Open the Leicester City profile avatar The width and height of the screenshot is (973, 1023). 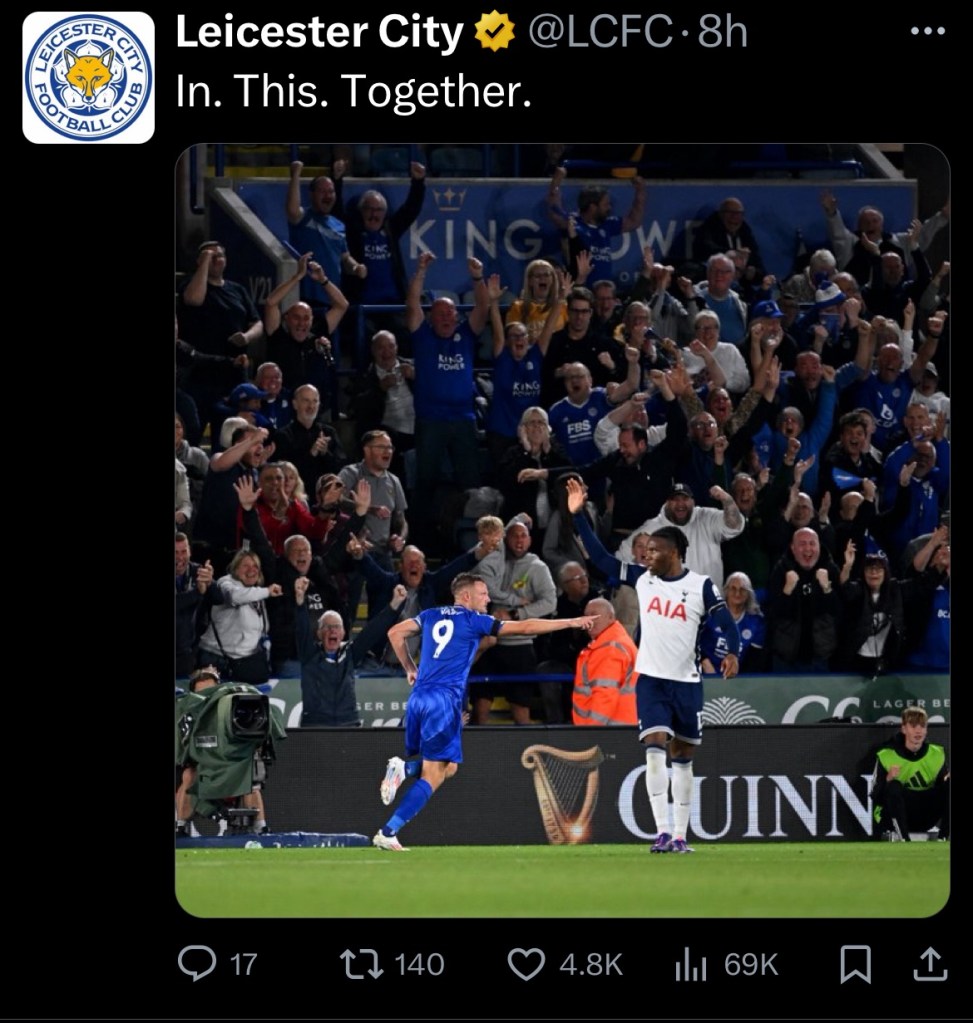pos(88,78)
